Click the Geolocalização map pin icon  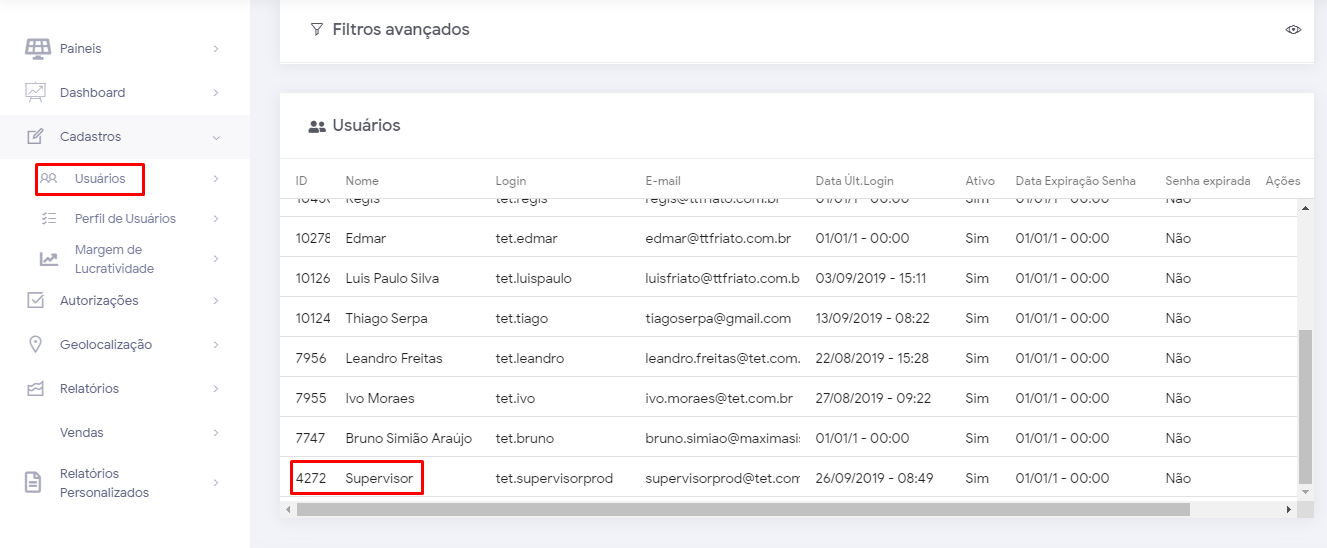(x=36, y=344)
